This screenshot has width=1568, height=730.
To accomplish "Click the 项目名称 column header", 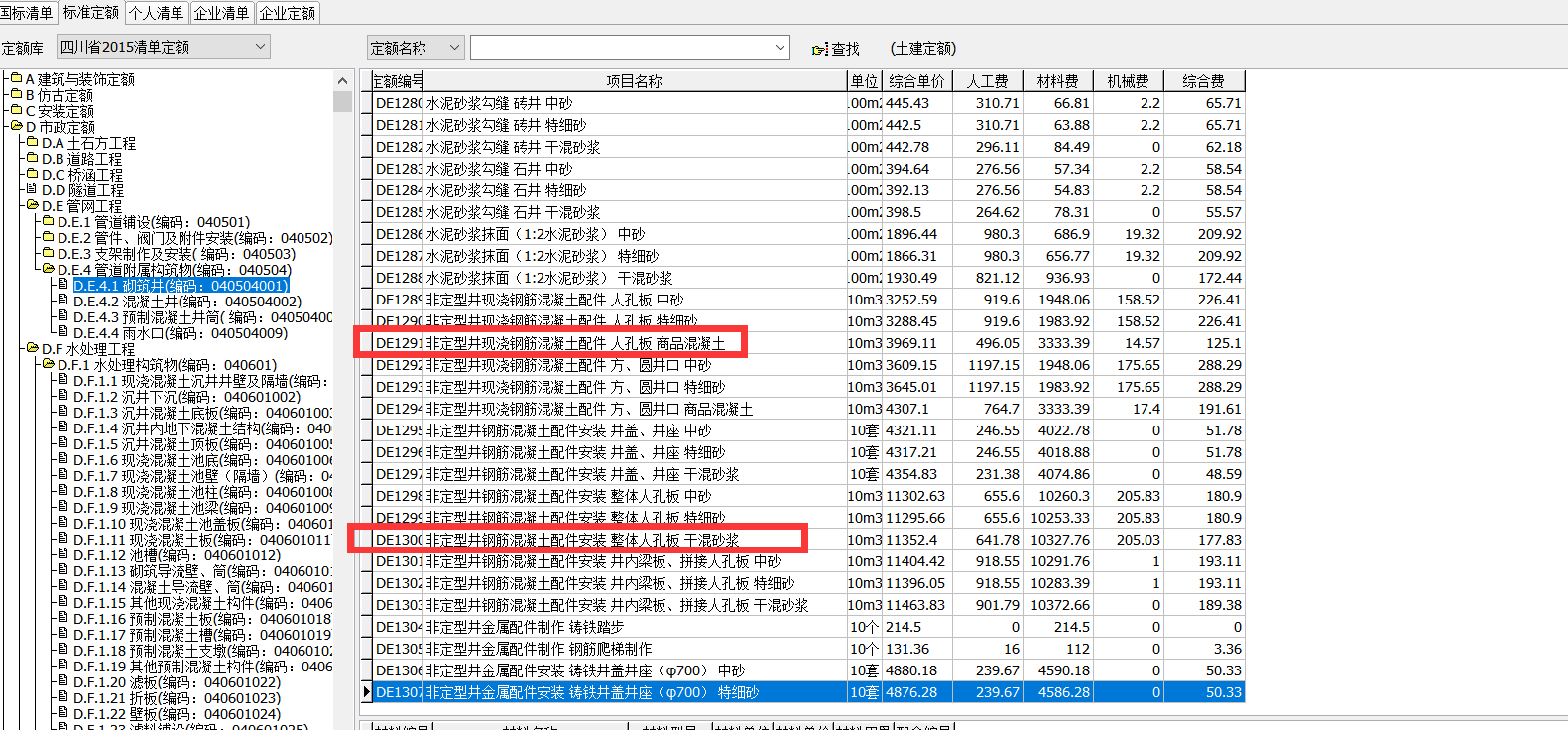I will [635, 81].
